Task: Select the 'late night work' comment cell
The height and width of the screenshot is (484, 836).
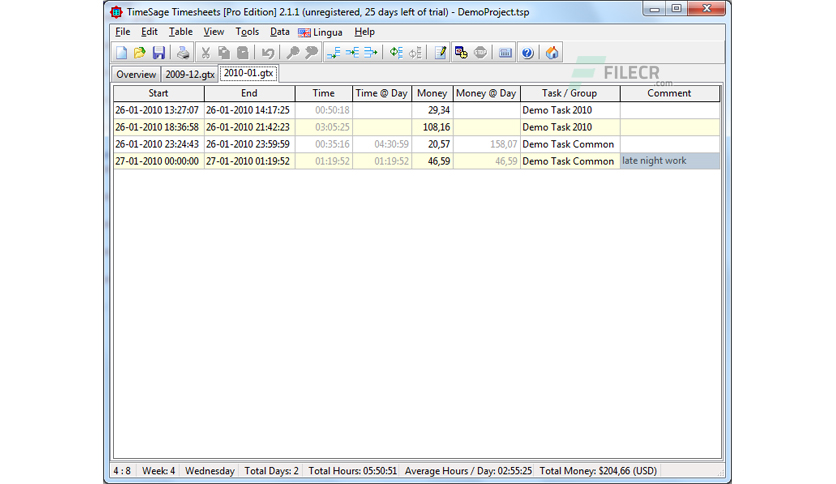Action: click(670, 161)
